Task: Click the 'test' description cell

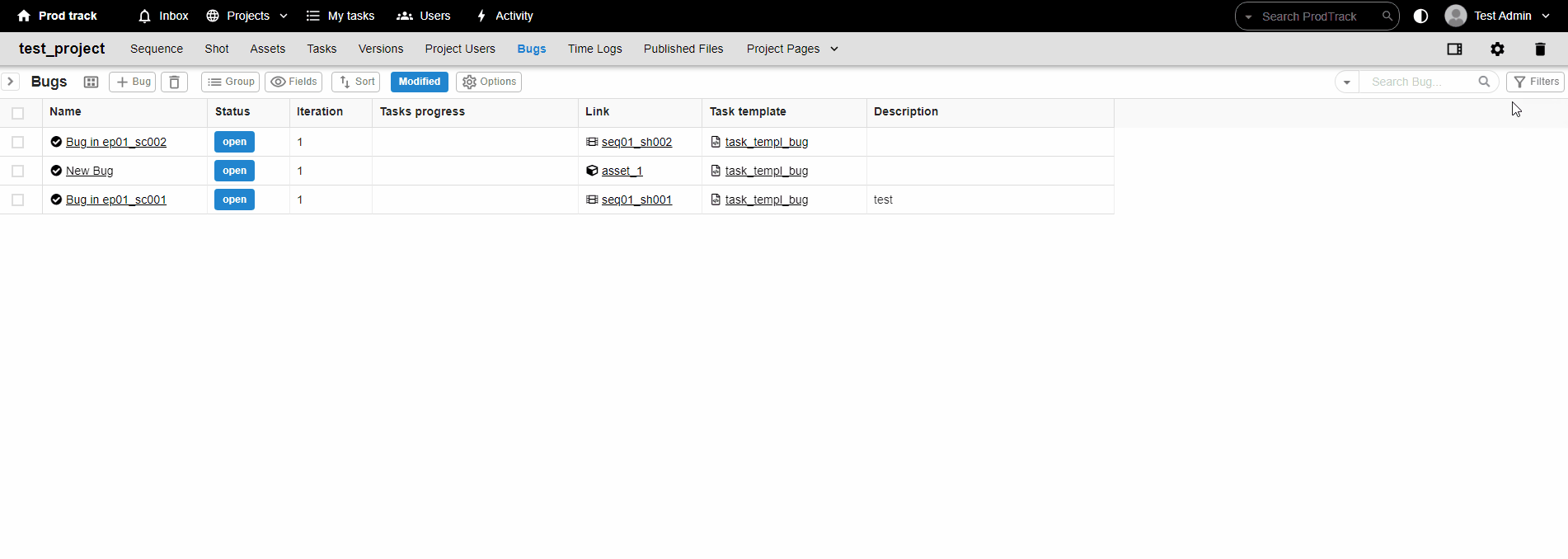Action: (x=990, y=200)
